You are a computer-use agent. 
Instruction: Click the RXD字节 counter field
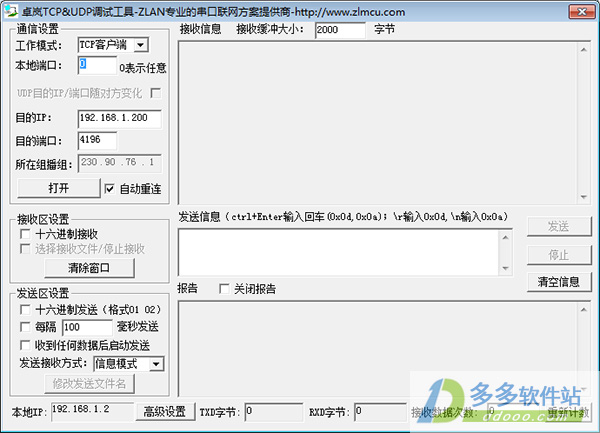pyautogui.click(x=380, y=412)
